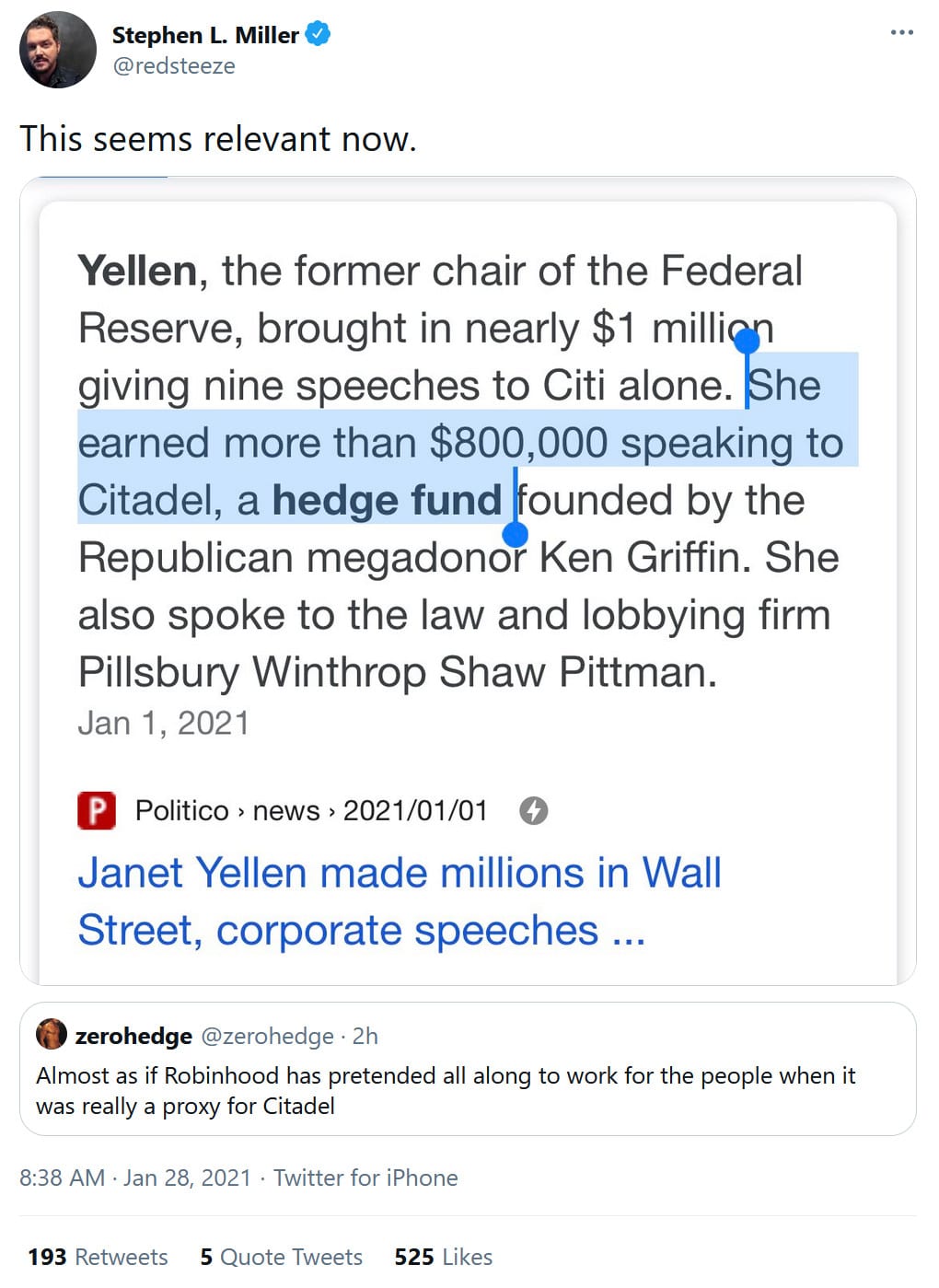Click the blue verified badge
Screen dimensions: 939x1288
pyautogui.click(x=319, y=35)
